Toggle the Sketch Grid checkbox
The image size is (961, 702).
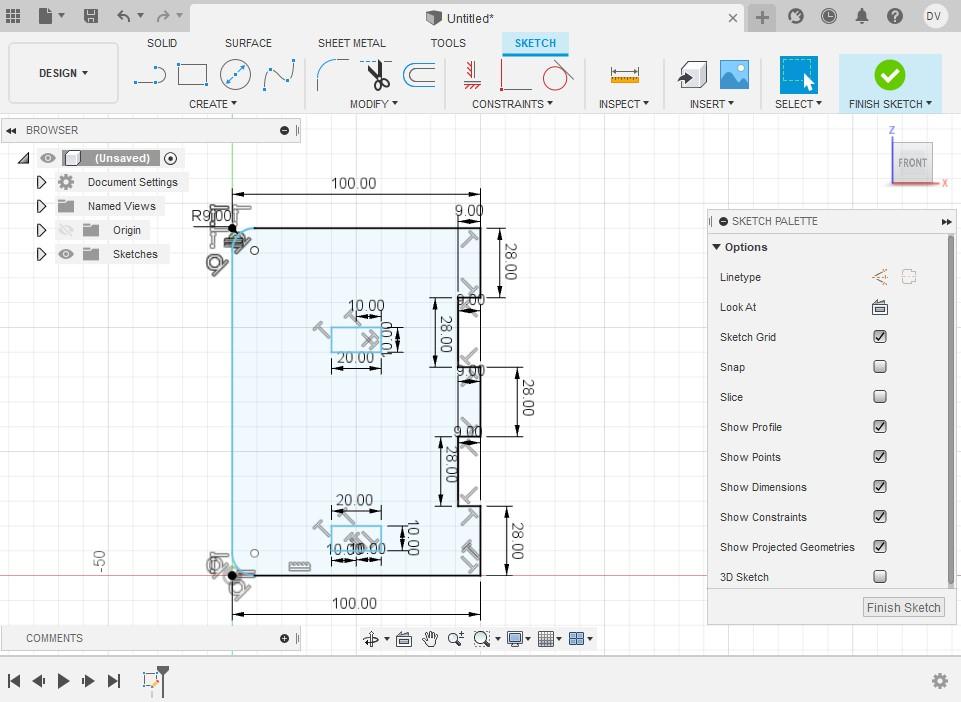(x=879, y=337)
